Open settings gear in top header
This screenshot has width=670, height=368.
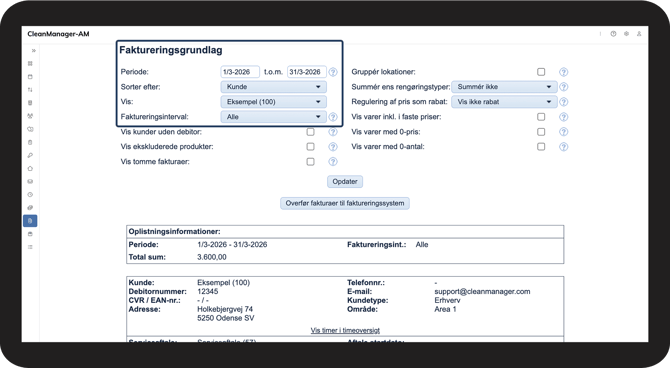point(626,34)
